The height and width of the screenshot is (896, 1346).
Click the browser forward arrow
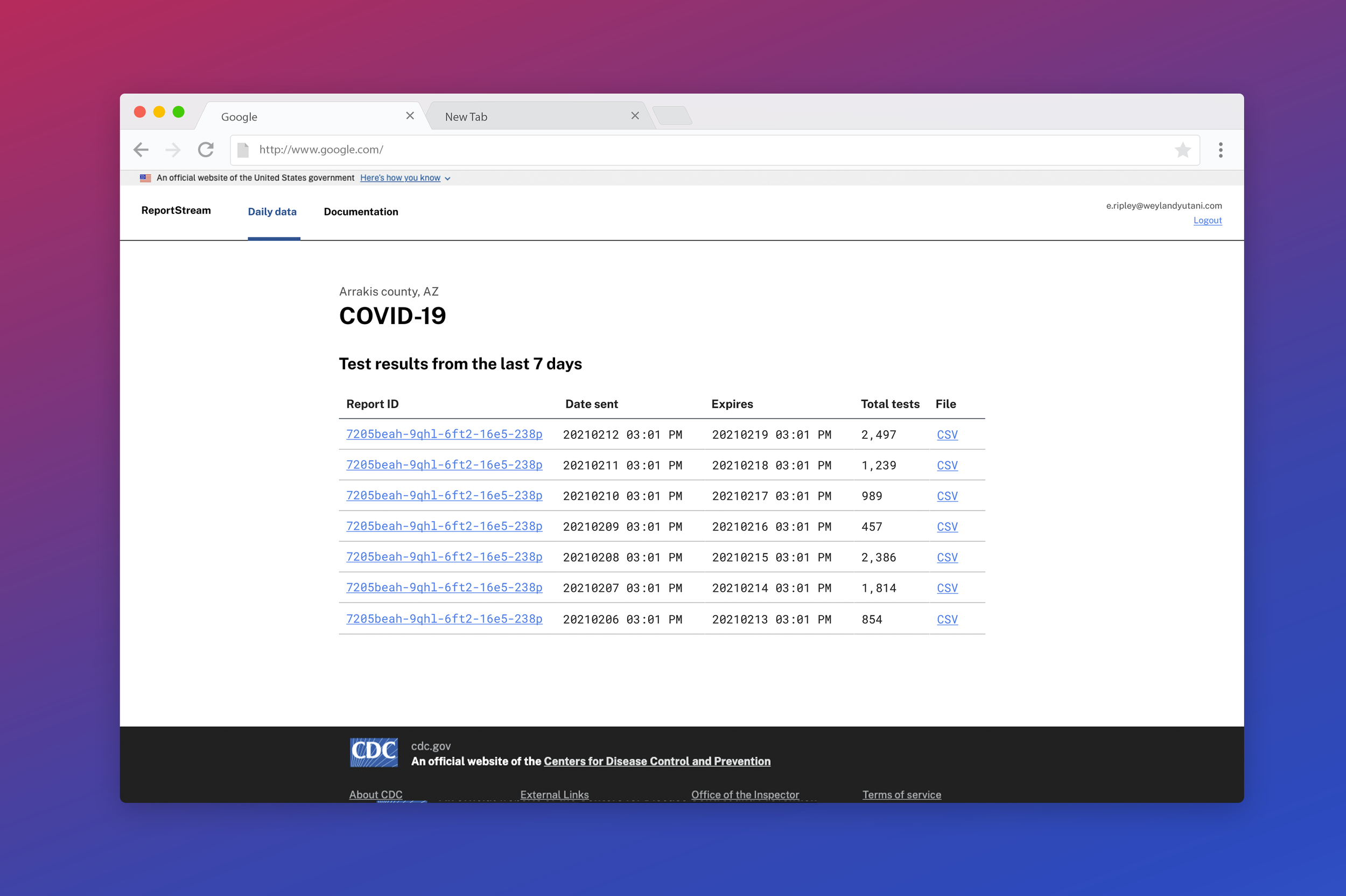tap(172, 150)
